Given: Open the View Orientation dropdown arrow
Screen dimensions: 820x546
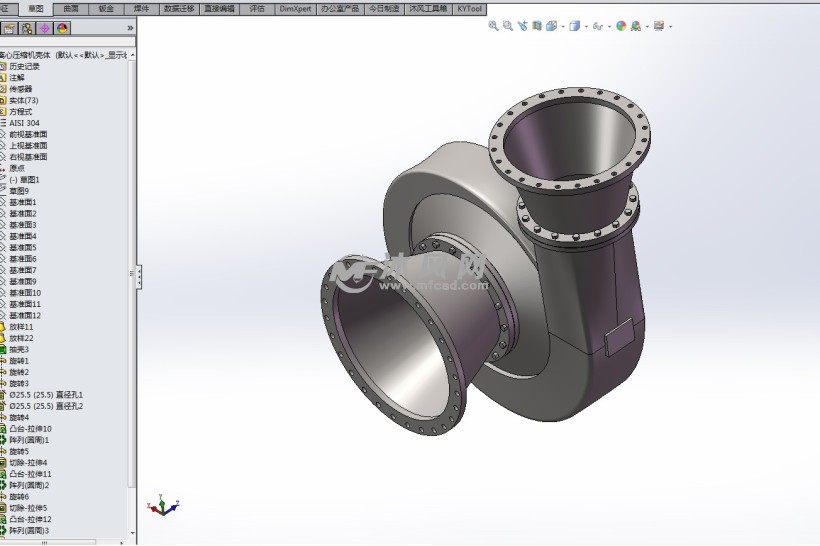Looking at the screenshot, I should point(563,27).
